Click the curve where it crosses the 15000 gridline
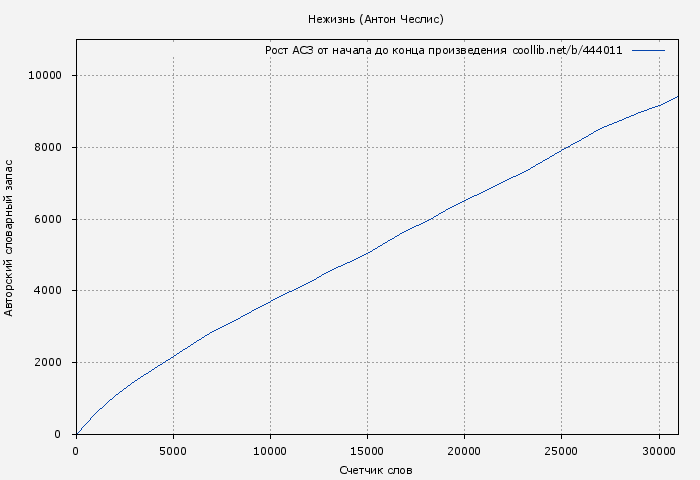Image resolution: width=700 pixels, height=480 pixels. (x=367, y=253)
